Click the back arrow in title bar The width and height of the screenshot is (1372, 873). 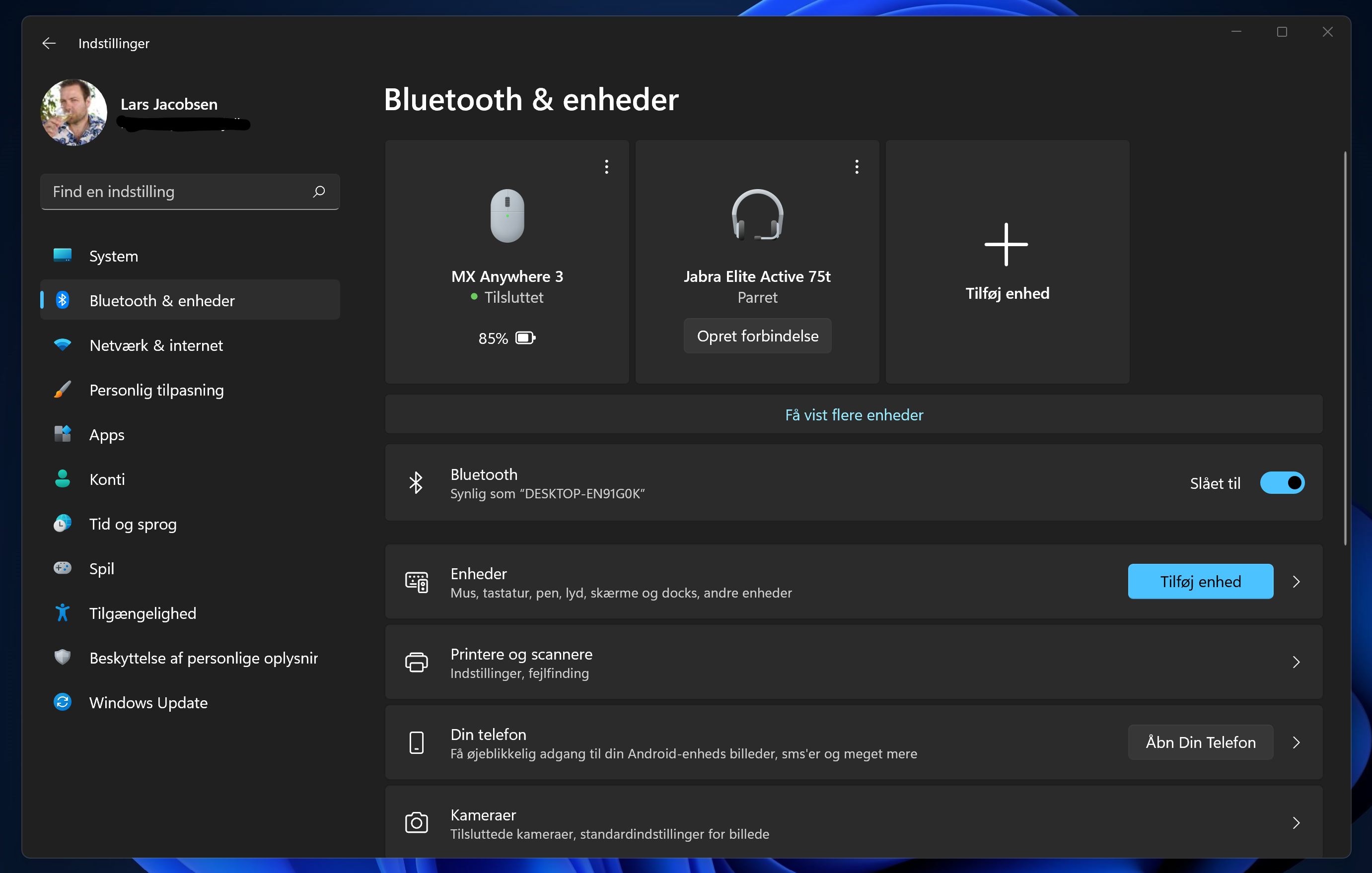pyautogui.click(x=49, y=43)
